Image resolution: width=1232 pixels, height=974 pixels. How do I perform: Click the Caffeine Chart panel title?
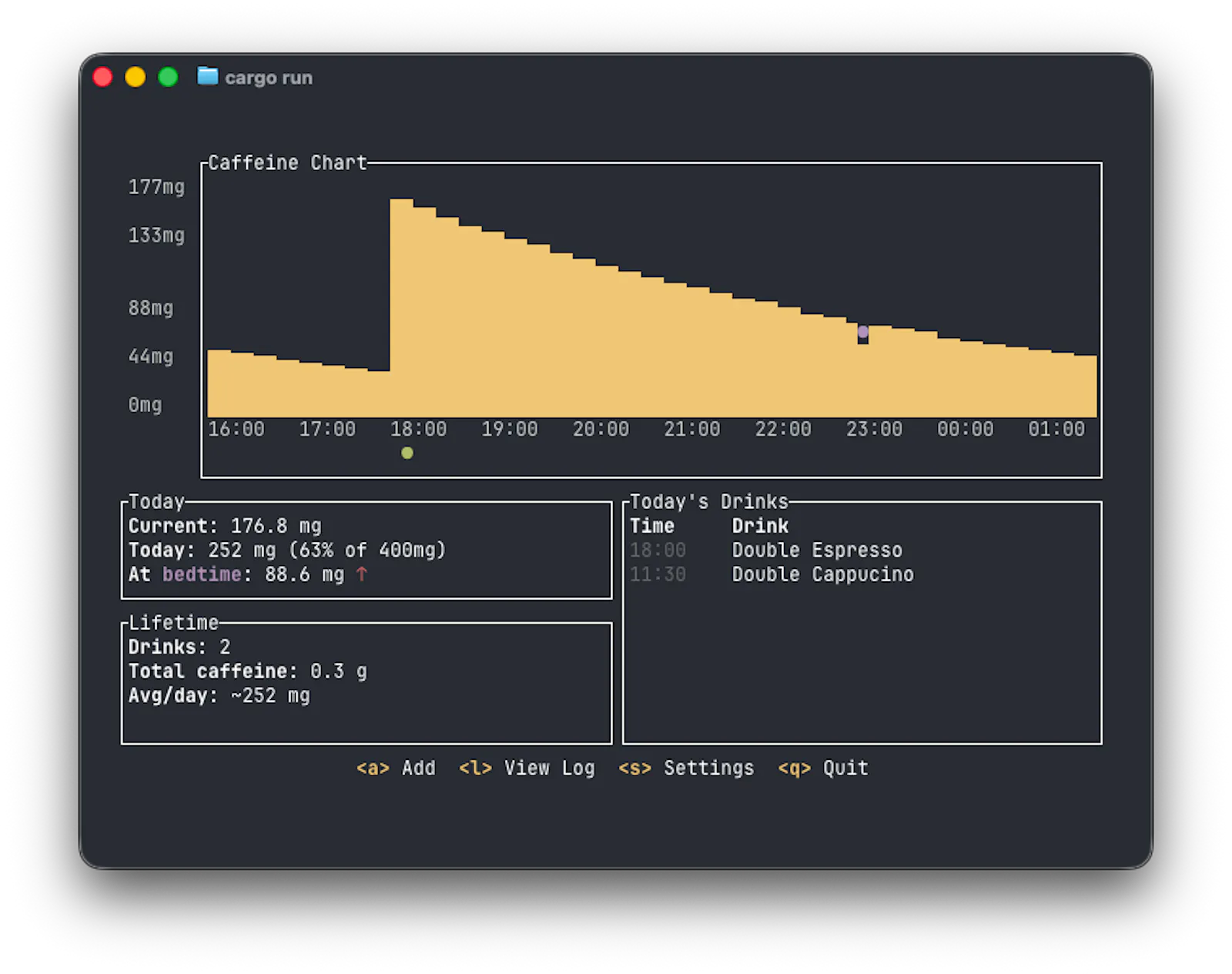[287, 163]
